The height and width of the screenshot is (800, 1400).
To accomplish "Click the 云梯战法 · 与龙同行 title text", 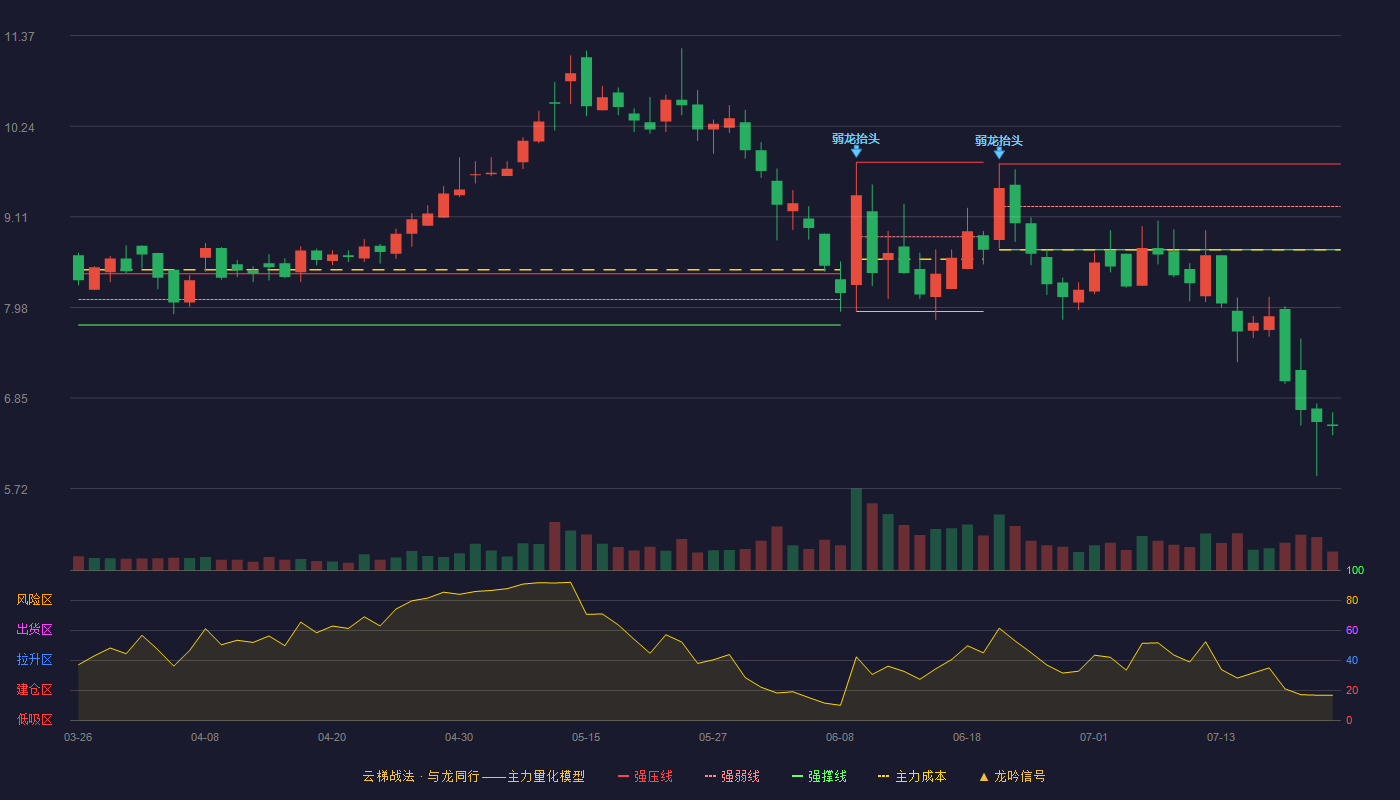I will point(420,776).
